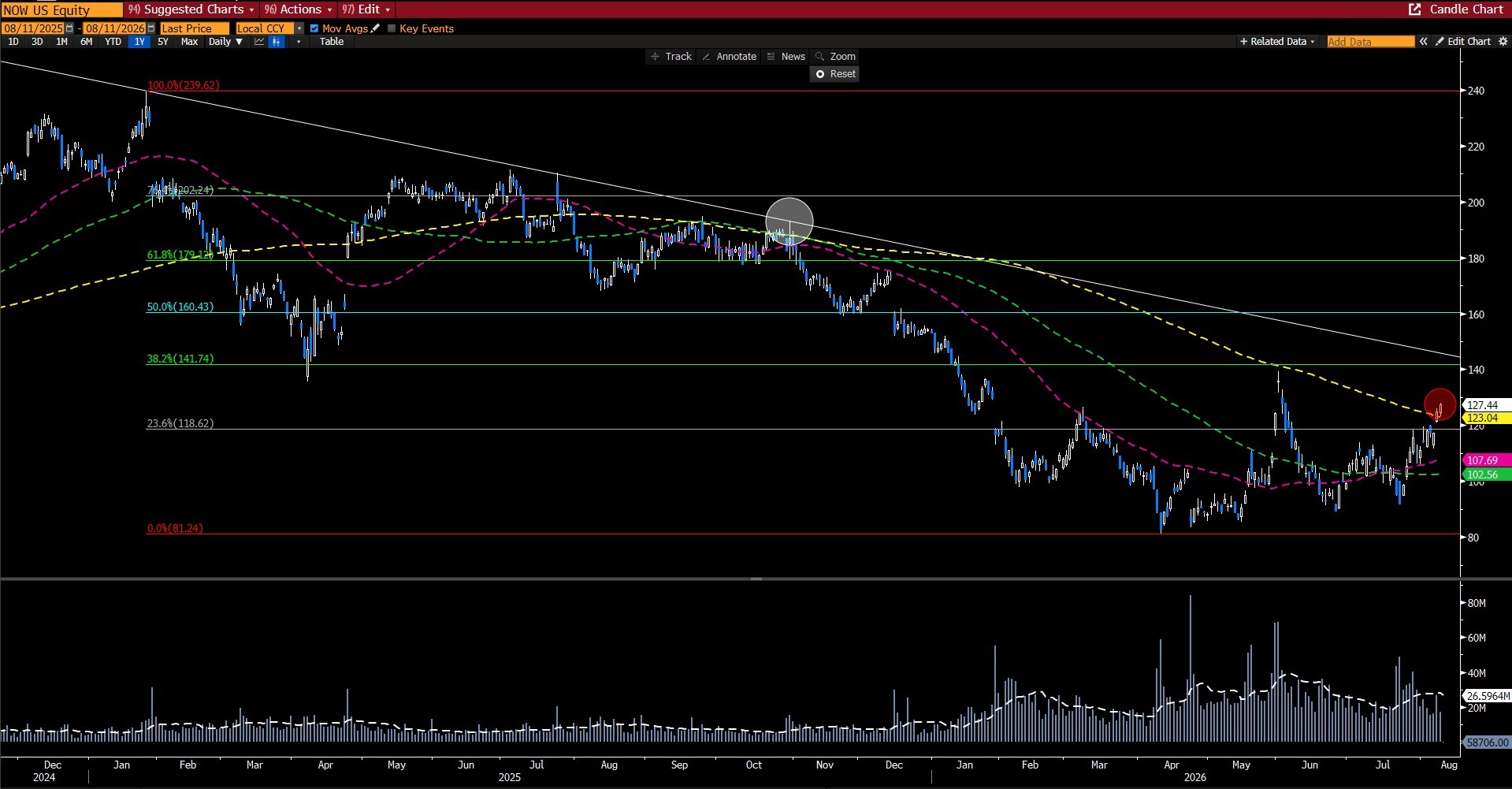This screenshot has width=1512, height=789.
Task: Open the start date calendar picker
Action: (x=69, y=28)
